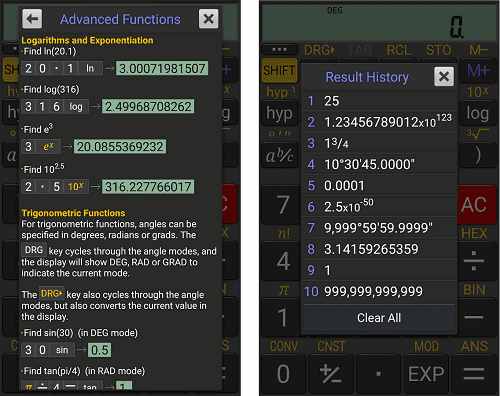500x396 pixels.
Task: Pick history entry 6 2.5x10^-50
Action: pos(379,207)
